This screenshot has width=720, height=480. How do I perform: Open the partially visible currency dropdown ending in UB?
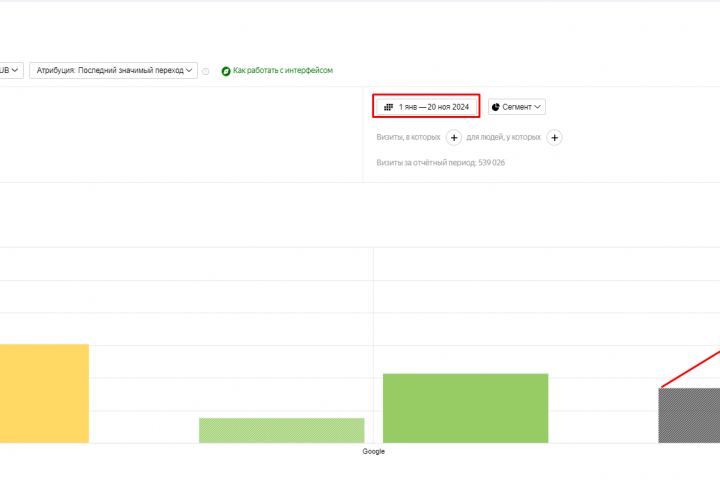point(11,70)
